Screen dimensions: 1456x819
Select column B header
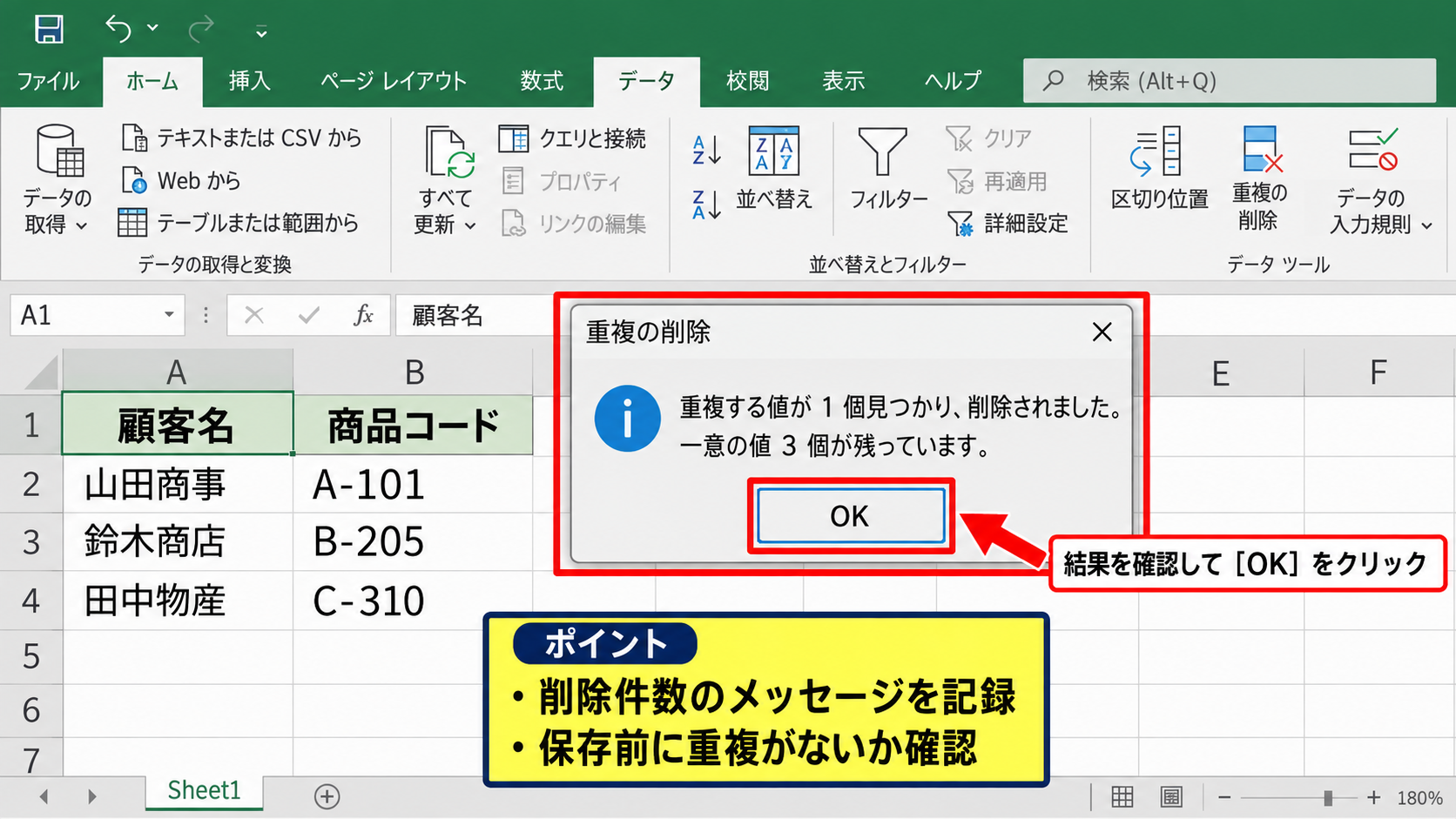pos(414,372)
